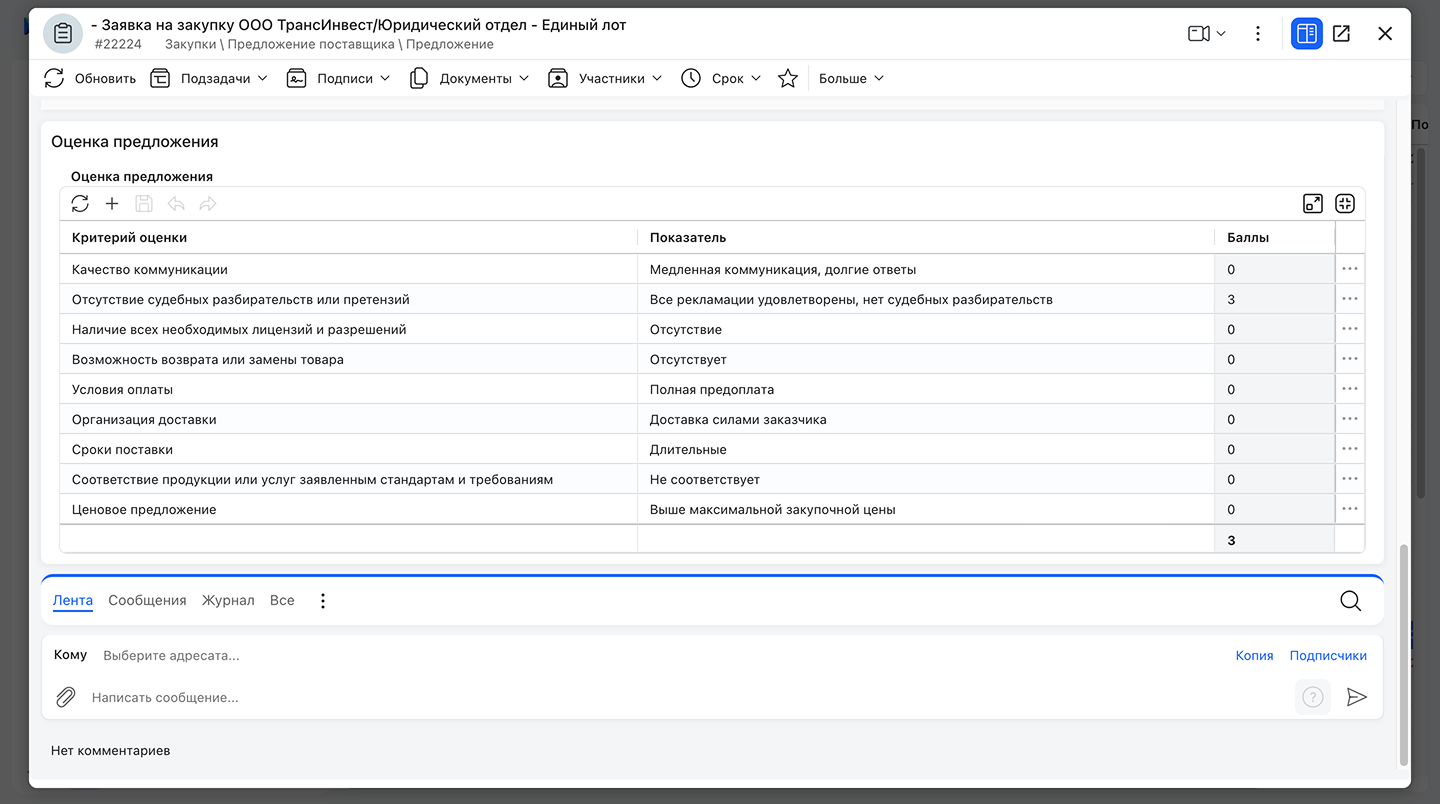
Task: Toggle the side panel layout button
Action: coord(1306,34)
